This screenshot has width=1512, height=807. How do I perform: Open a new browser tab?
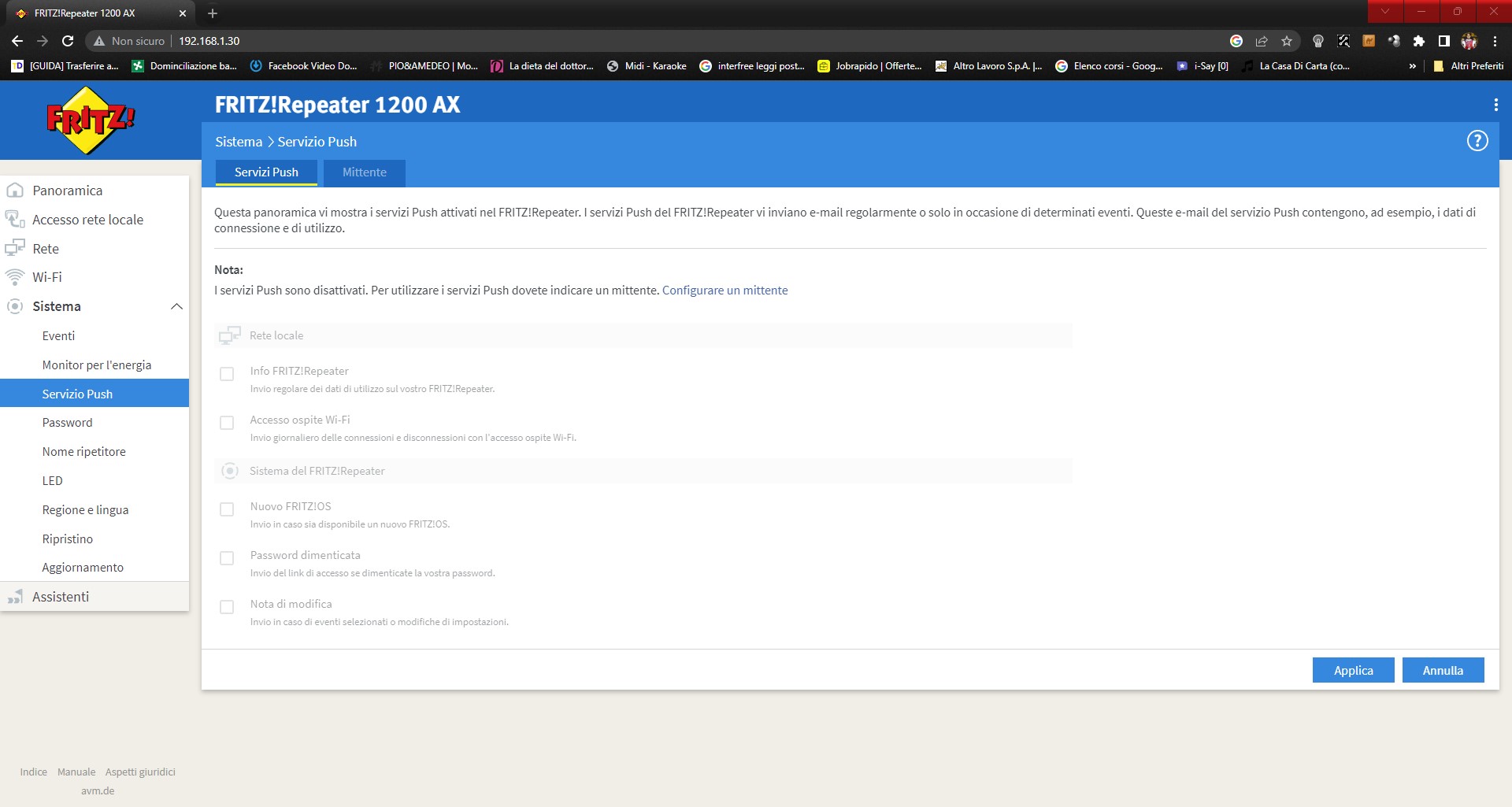213,13
